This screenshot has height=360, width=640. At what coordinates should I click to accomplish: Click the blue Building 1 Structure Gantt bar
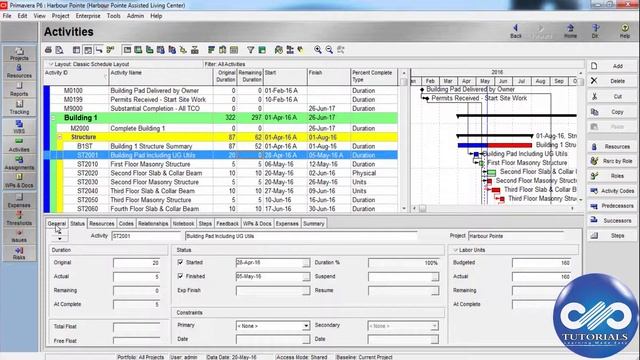(x=473, y=145)
